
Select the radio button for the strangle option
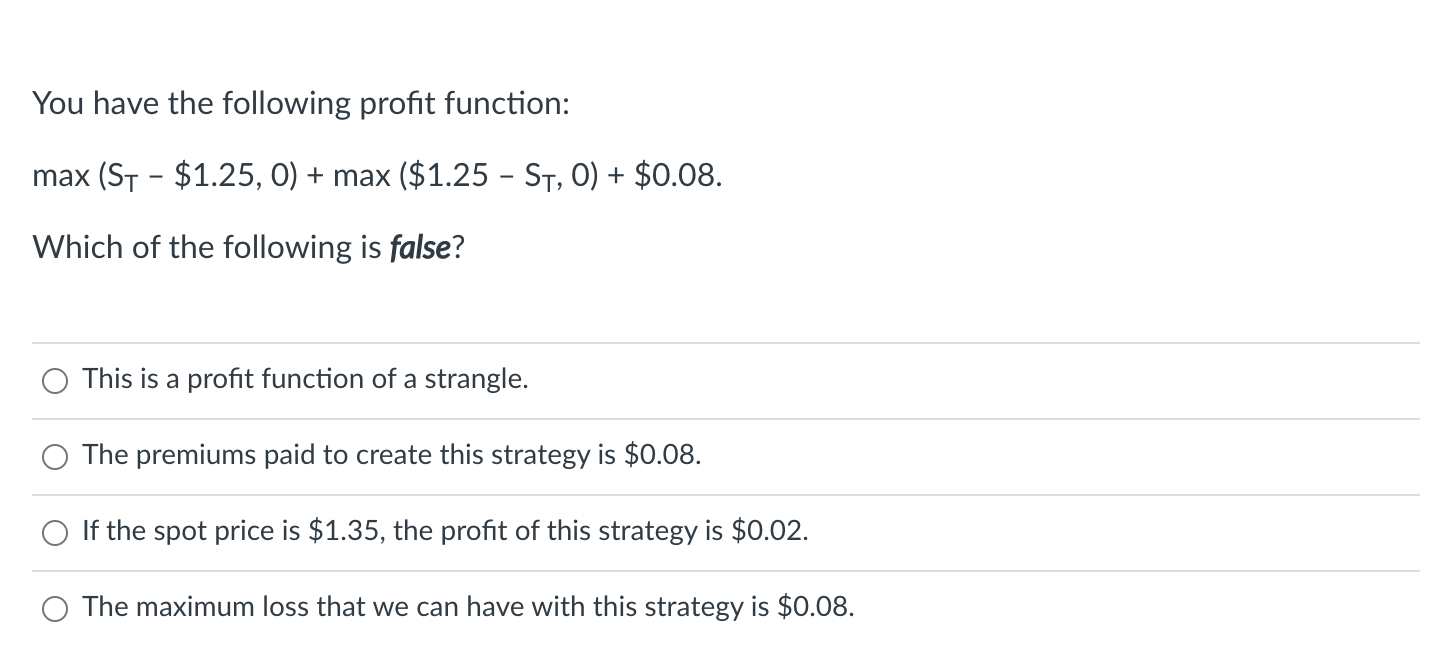(55, 380)
